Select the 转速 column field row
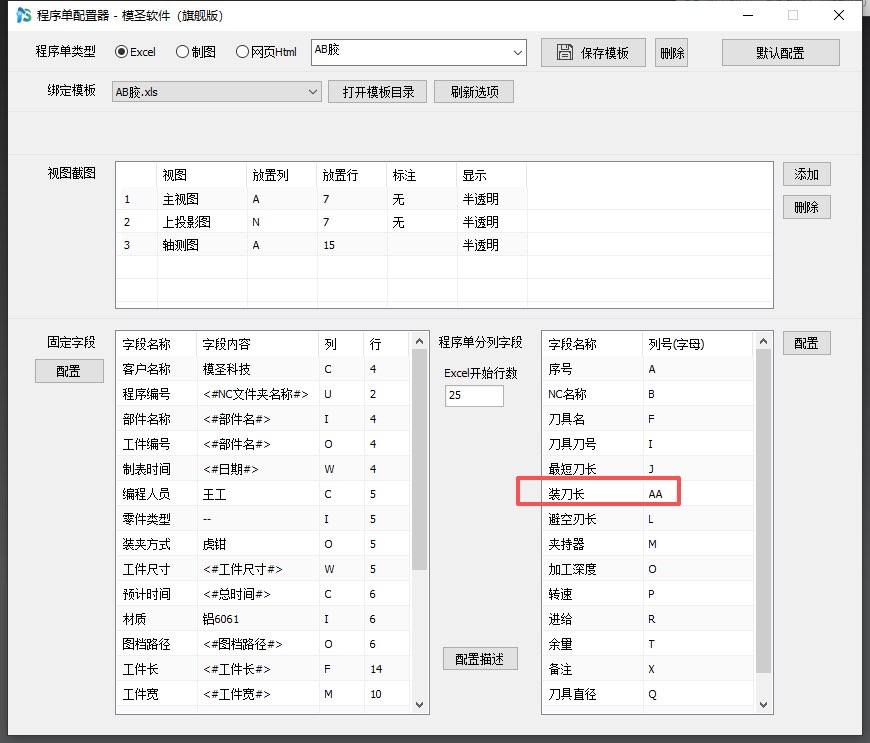Screen dimensions: 870x743 (x=649, y=594)
